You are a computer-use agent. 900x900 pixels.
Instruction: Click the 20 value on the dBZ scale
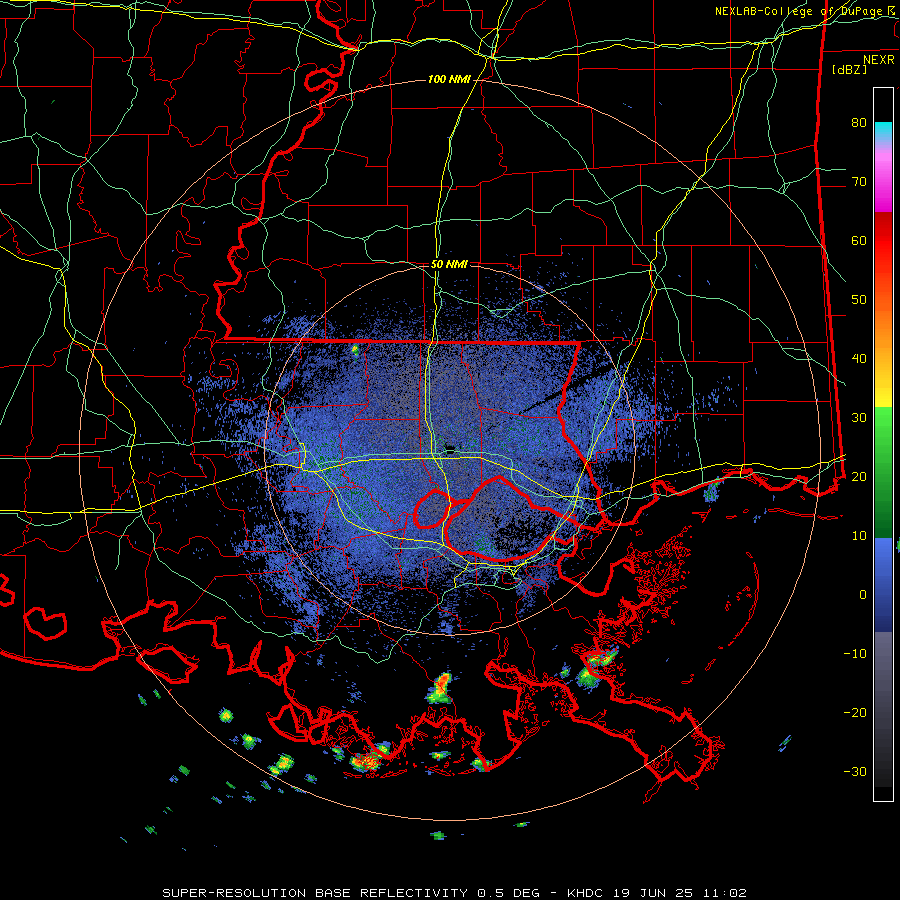click(x=859, y=476)
